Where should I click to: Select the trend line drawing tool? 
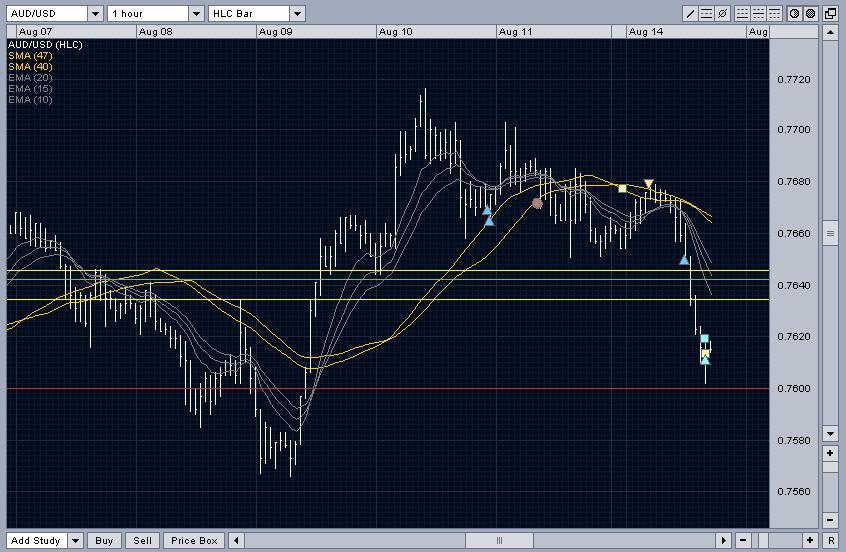click(x=691, y=13)
